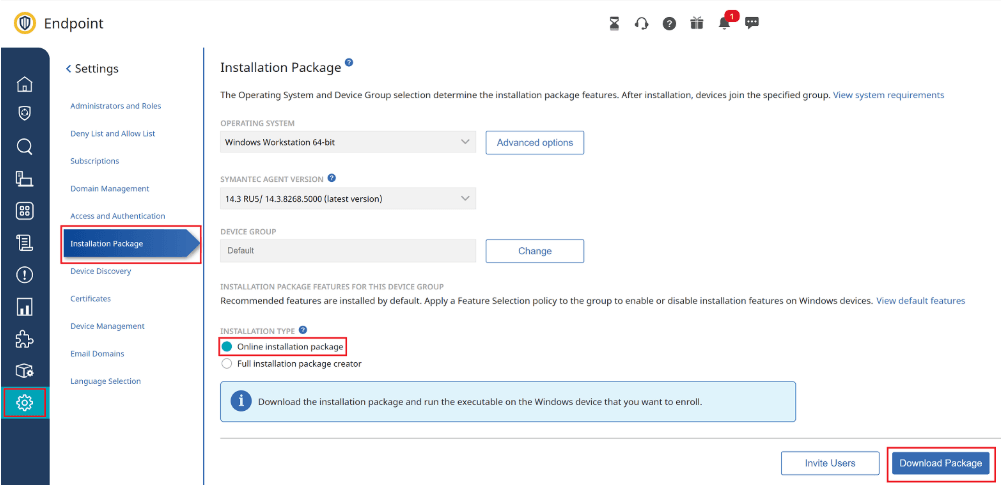Select Online installation package radio button

click(x=227, y=347)
